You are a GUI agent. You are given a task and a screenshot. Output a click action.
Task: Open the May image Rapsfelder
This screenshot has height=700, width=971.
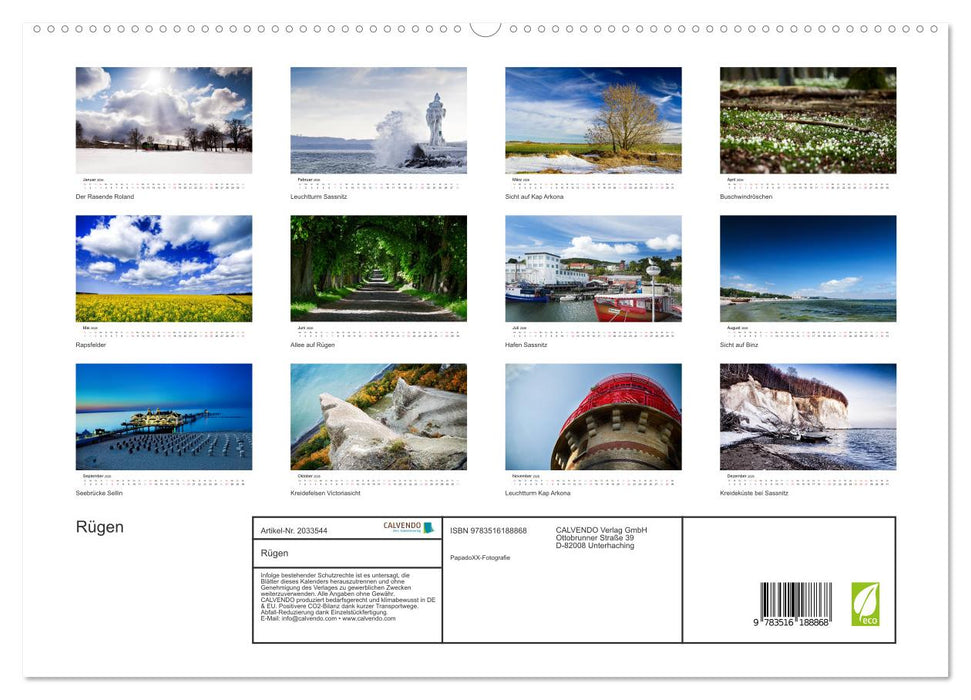[162, 268]
